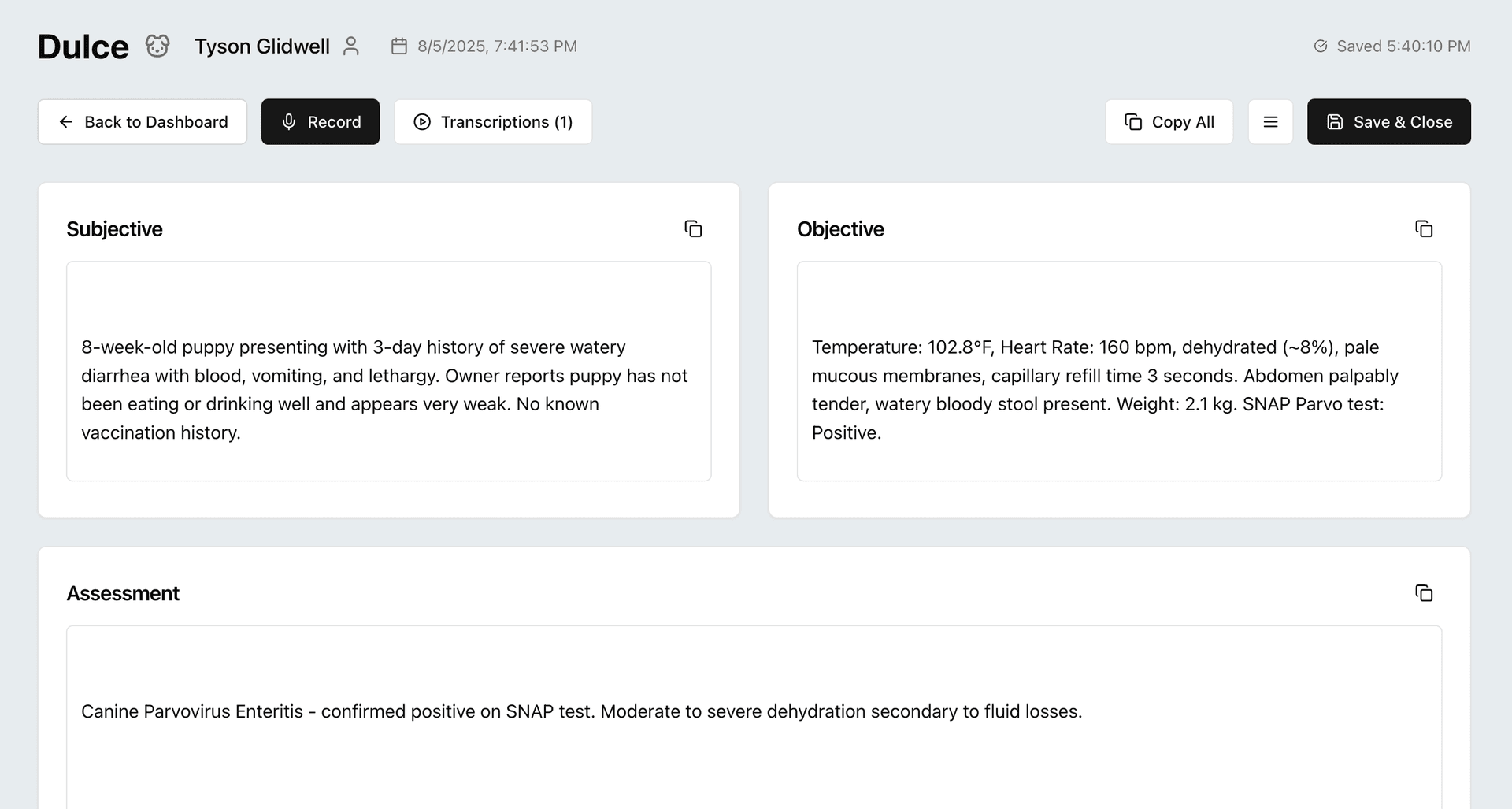Click the calendar icon beside the date
1512x809 pixels.
tap(399, 46)
